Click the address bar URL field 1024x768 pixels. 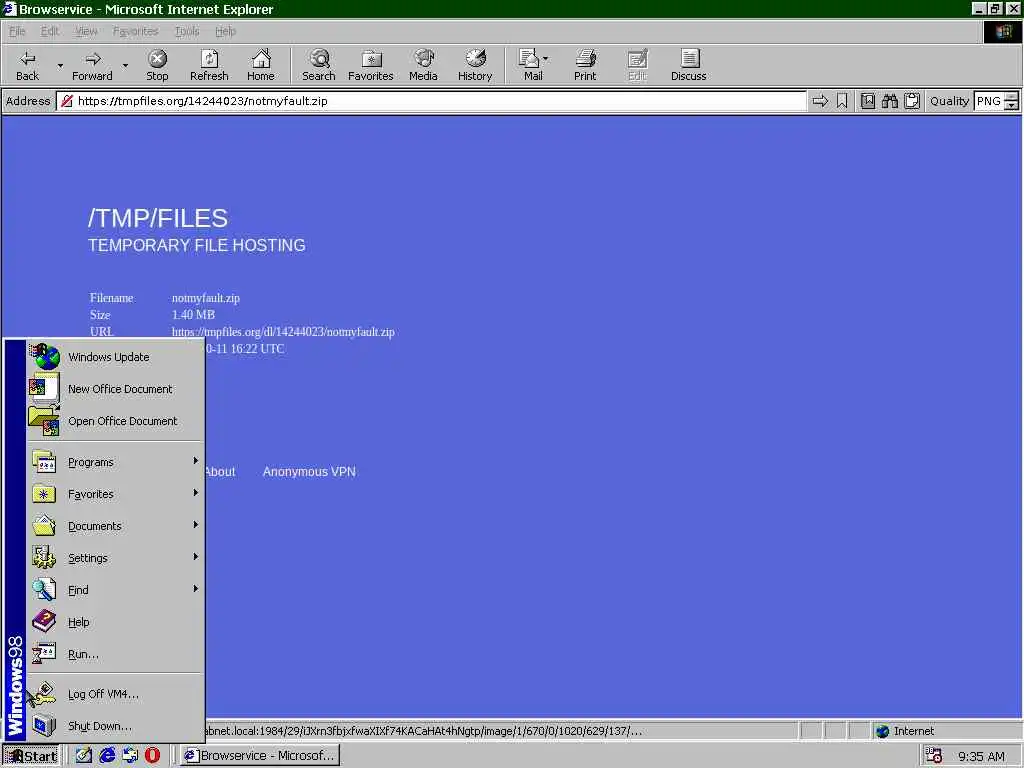point(431,101)
